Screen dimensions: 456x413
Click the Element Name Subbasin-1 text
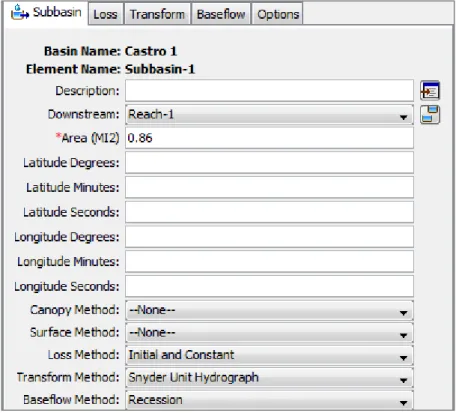(110, 69)
